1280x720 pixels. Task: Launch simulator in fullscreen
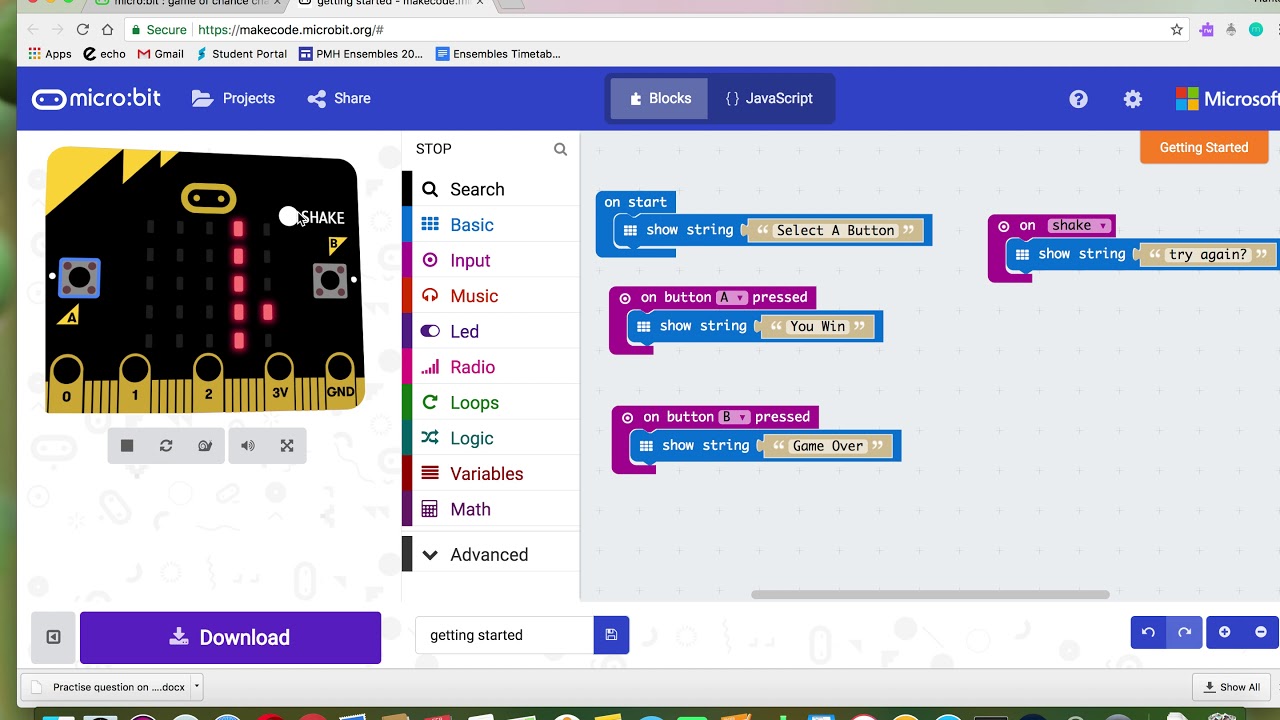(287, 446)
